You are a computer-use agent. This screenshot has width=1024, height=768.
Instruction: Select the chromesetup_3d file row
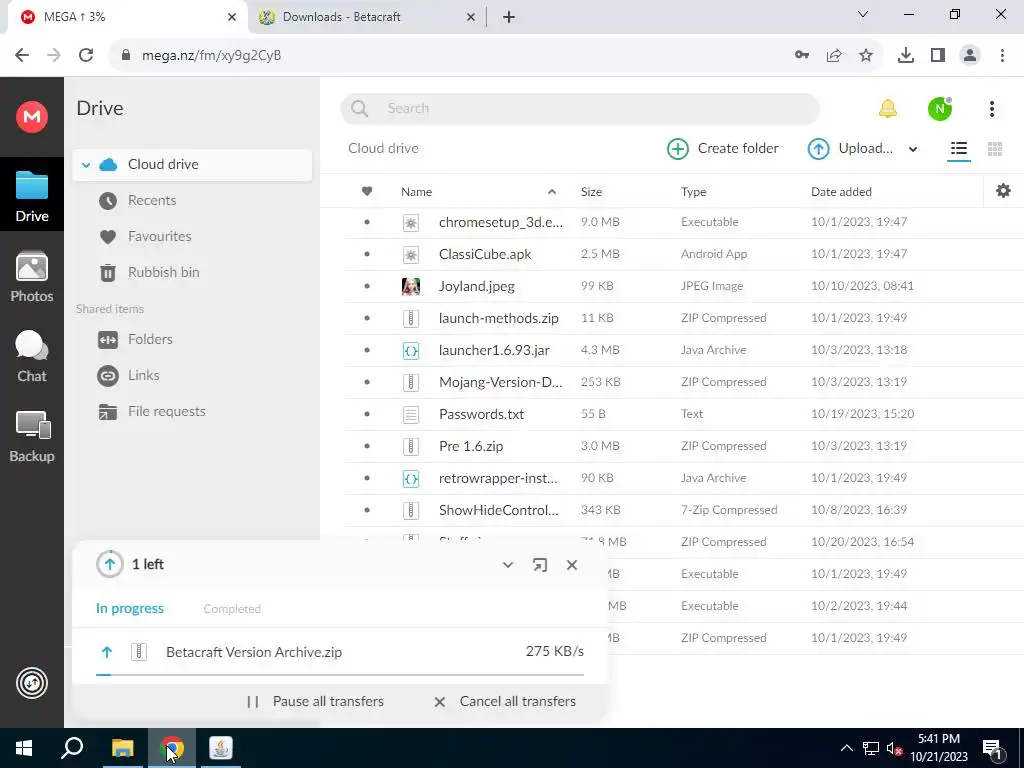684,222
